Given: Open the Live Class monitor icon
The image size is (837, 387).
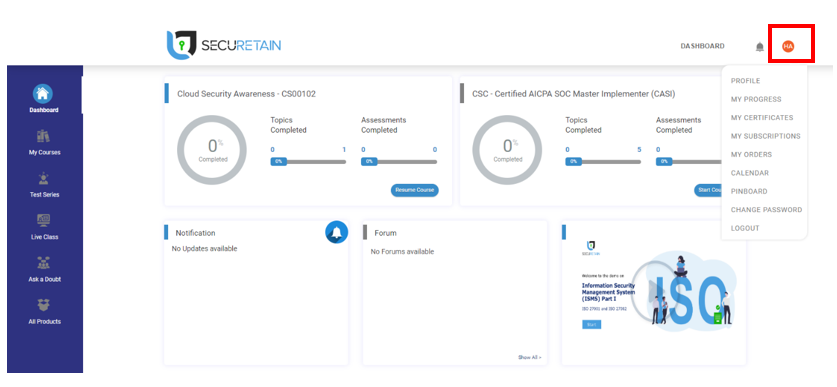Looking at the screenshot, I should 43,220.
